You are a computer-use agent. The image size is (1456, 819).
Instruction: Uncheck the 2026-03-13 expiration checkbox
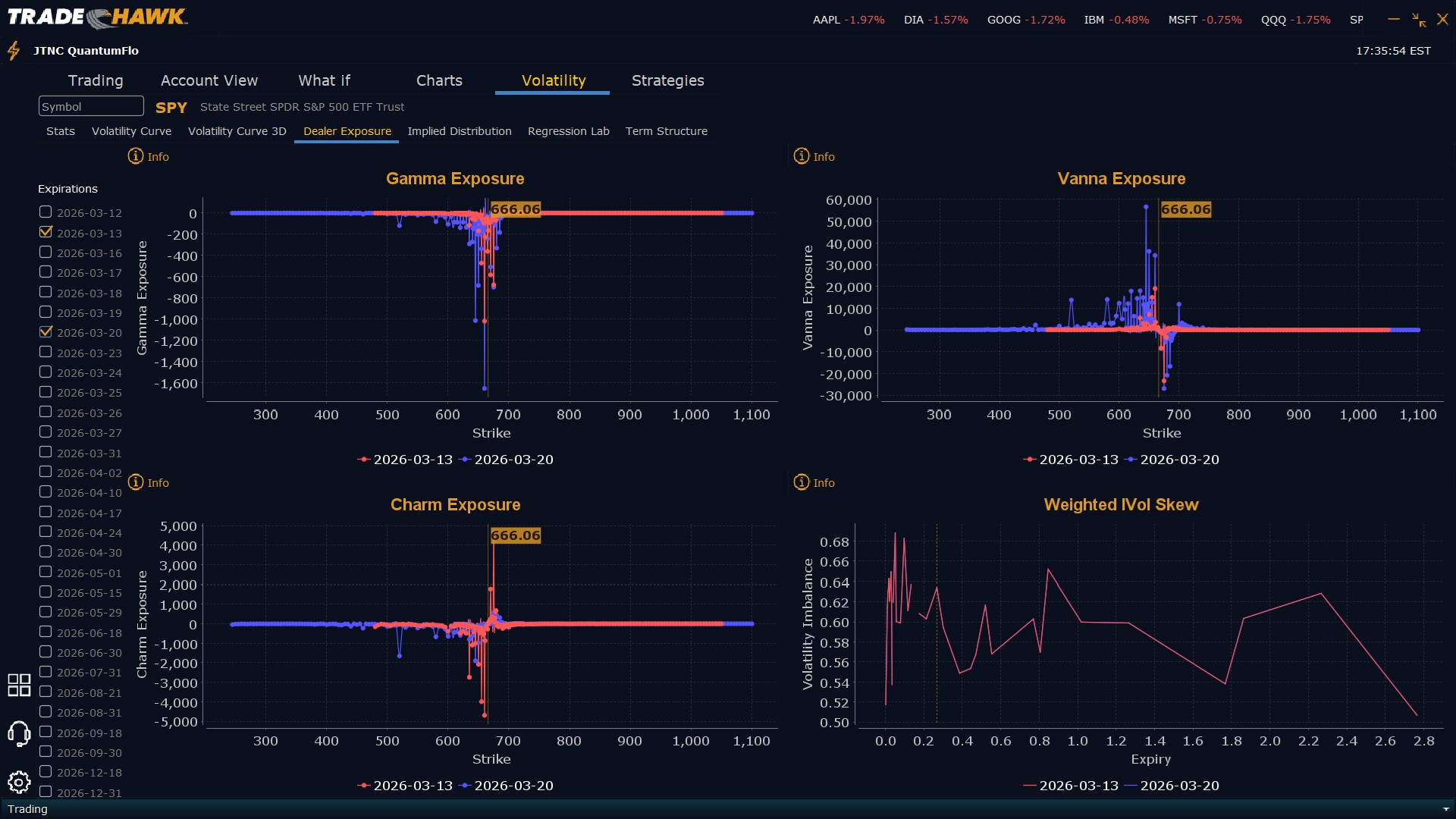click(45, 232)
